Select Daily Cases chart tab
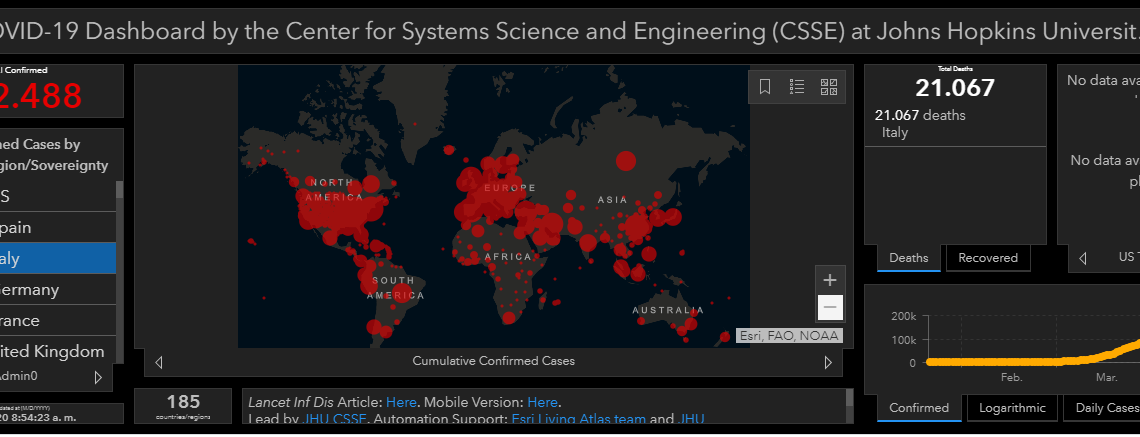This screenshot has width=1140, height=437. click(x=1102, y=408)
